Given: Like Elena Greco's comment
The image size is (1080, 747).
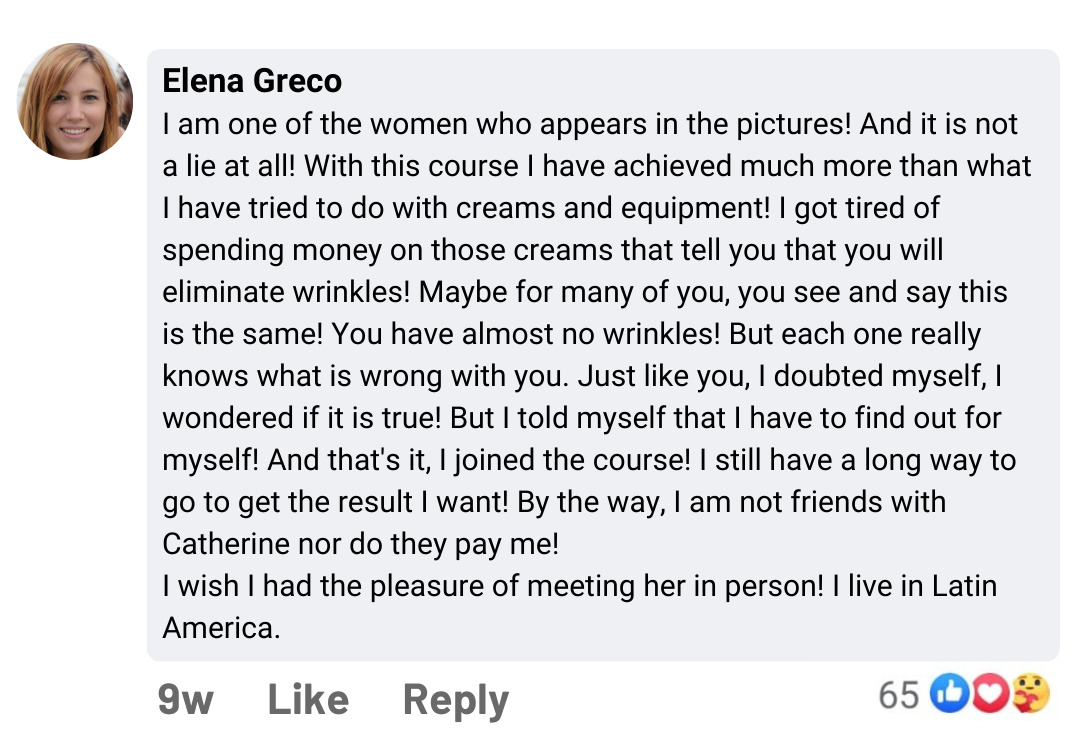Looking at the screenshot, I should 308,699.
